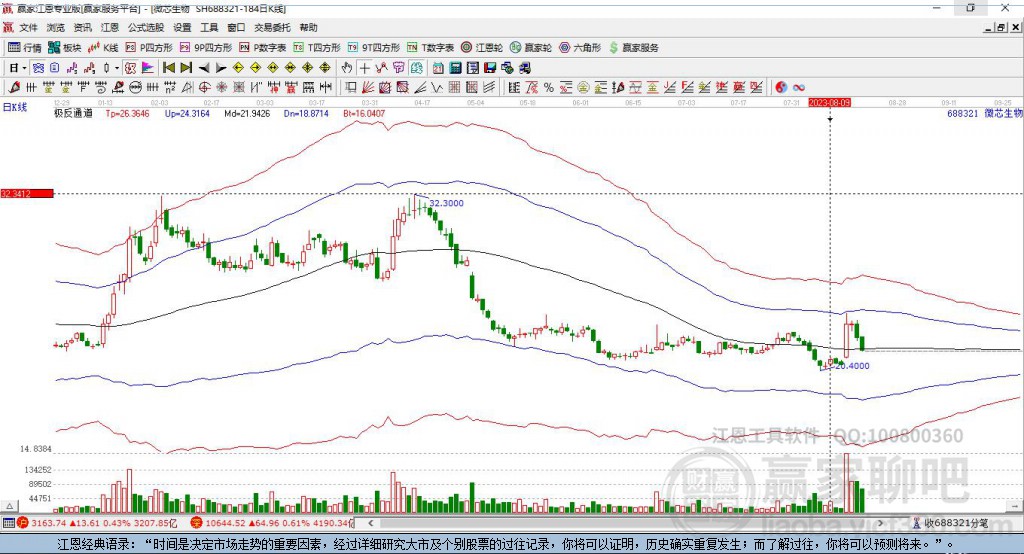The width and height of the screenshot is (1024, 554).
Task: Select the Gann fan lines icon
Action: pos(368,87)
